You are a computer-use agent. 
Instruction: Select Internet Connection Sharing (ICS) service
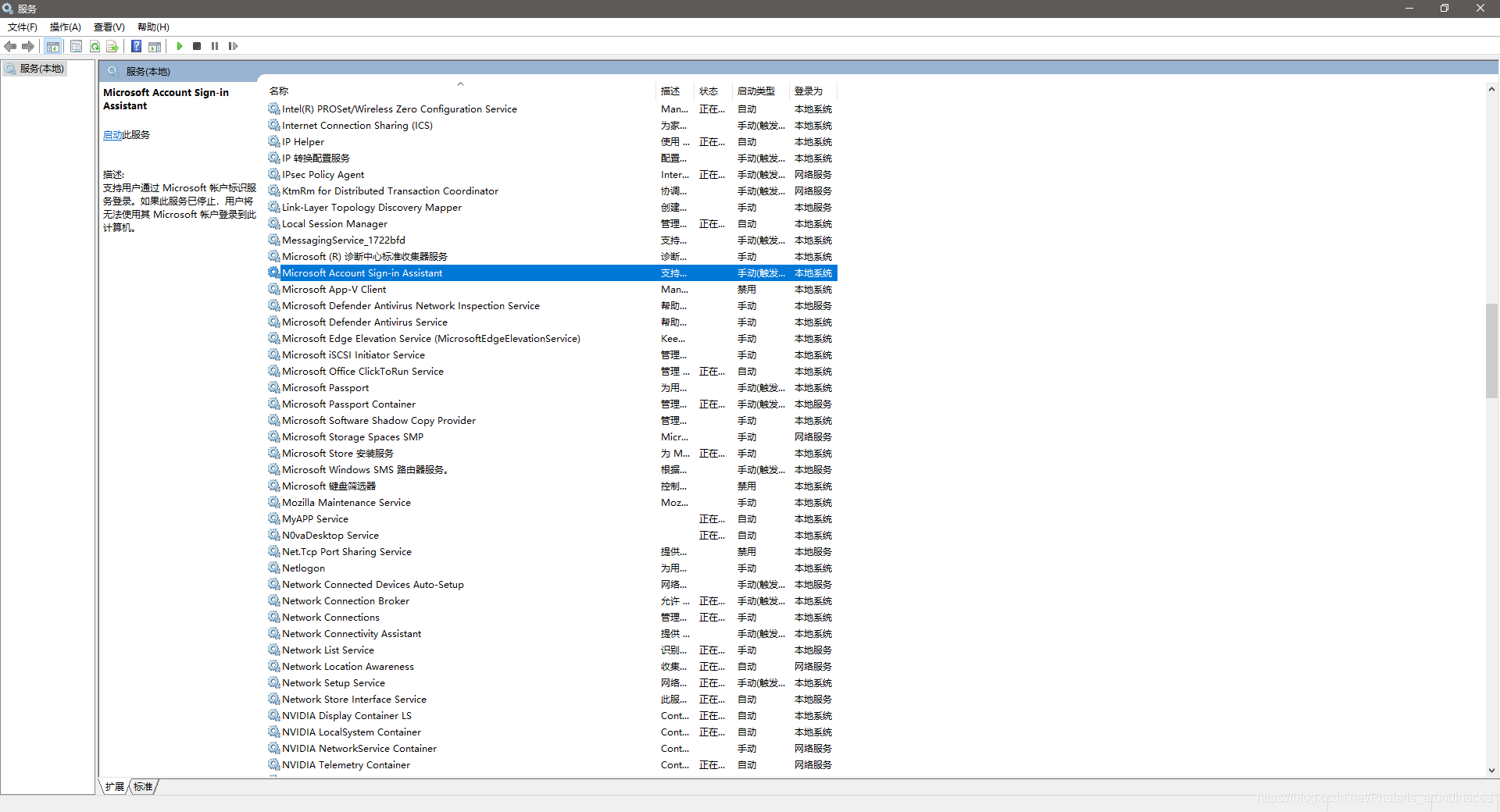pyautogui.click(x=552, y=126)
